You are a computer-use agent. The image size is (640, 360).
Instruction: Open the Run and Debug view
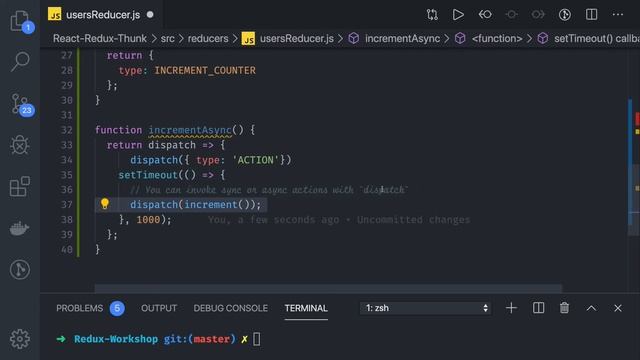click(20, 144)
